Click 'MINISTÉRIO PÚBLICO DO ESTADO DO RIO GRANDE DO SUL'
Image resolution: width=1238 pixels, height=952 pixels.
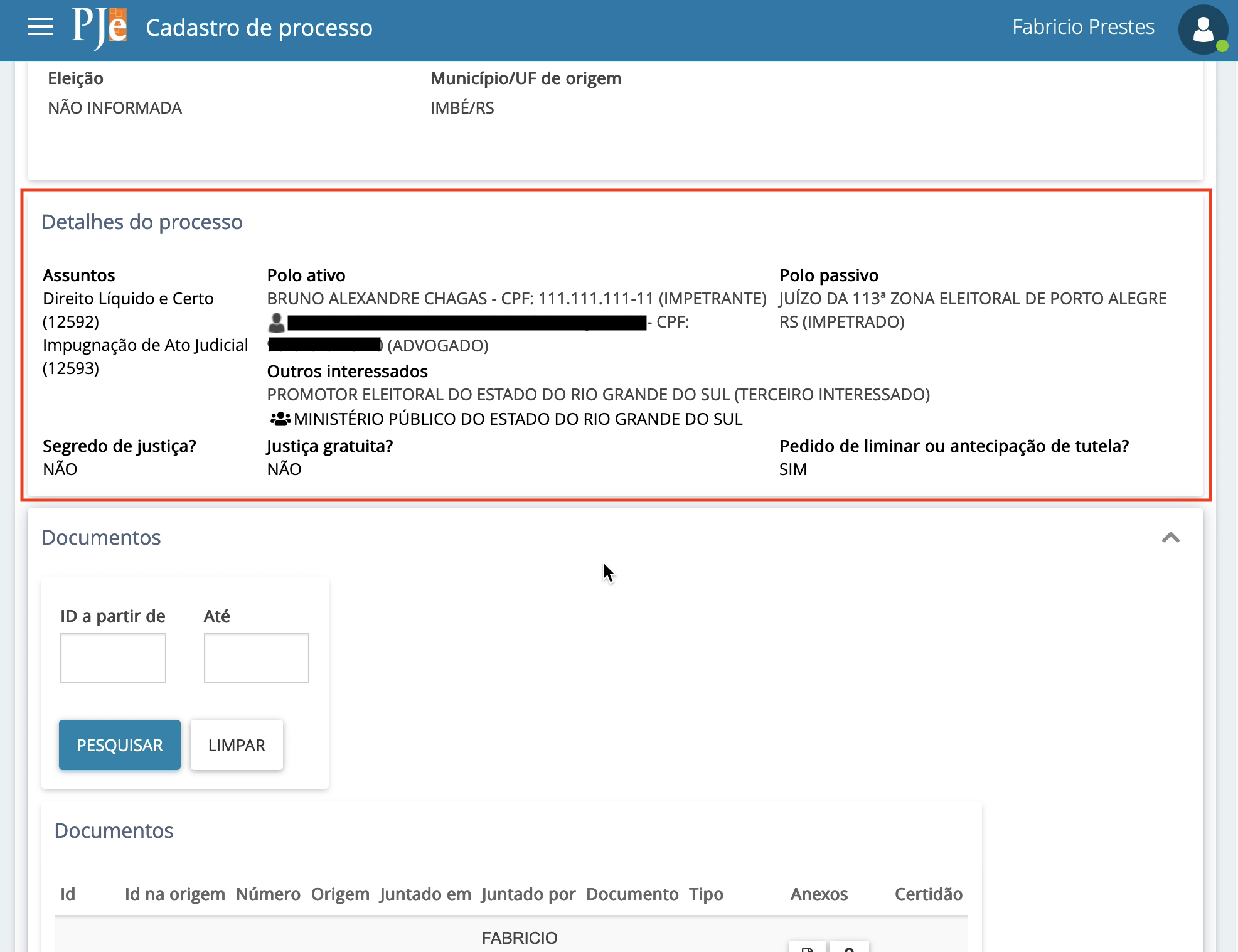coord(518,419)
